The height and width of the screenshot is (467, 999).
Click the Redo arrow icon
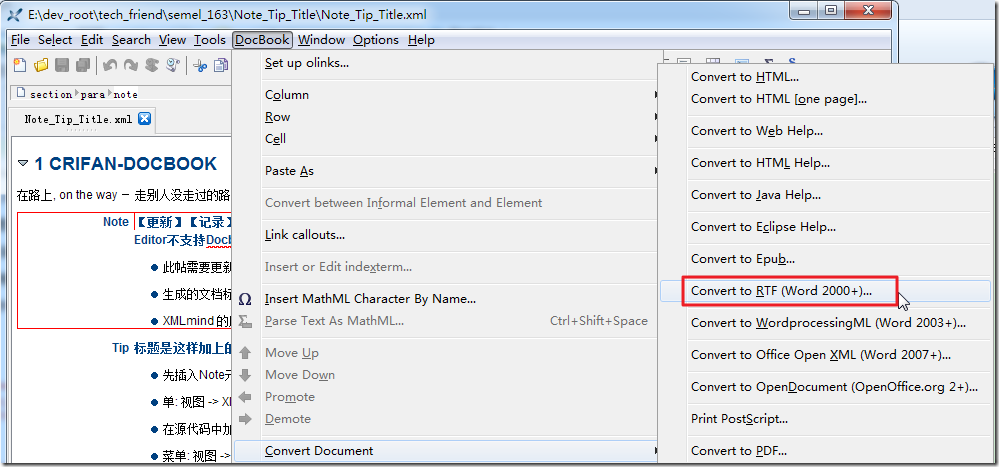tap(130, 66)
